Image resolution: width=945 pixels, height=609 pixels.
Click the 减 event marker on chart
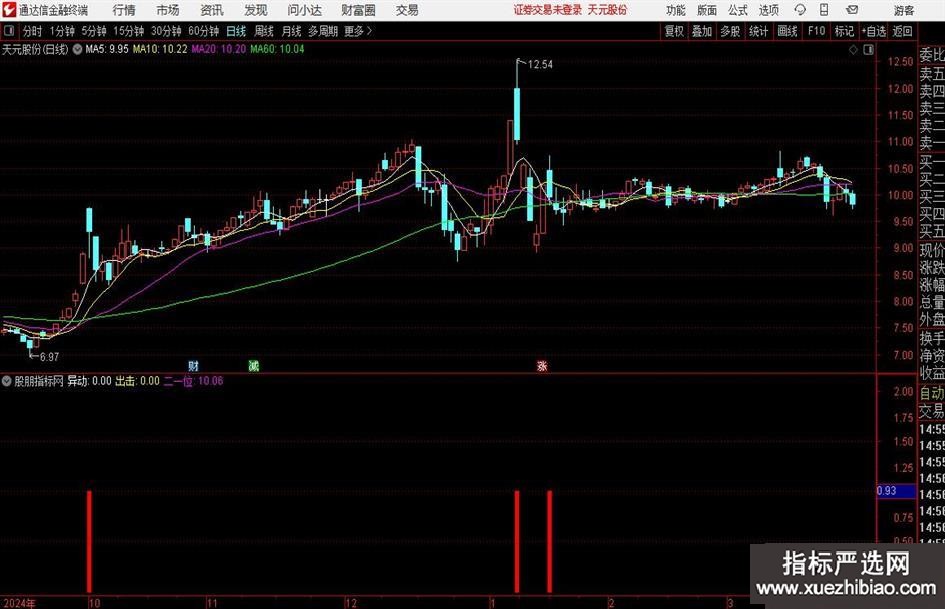(254, 365)
